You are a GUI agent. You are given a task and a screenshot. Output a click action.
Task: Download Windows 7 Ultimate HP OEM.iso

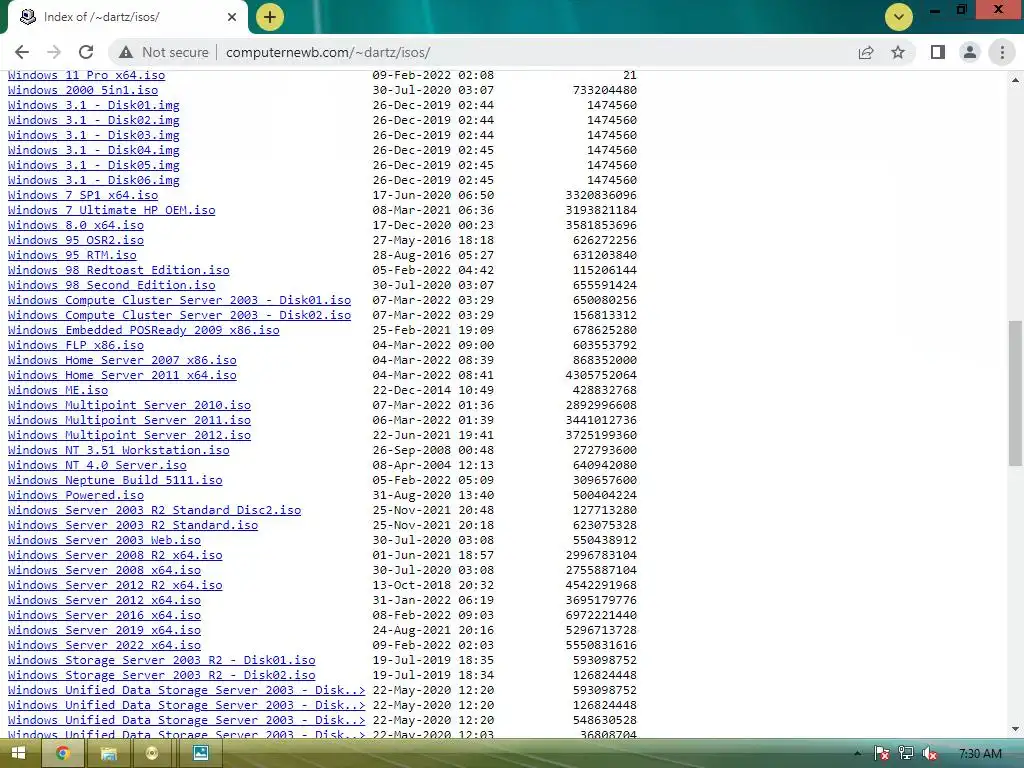click(111, 210)
